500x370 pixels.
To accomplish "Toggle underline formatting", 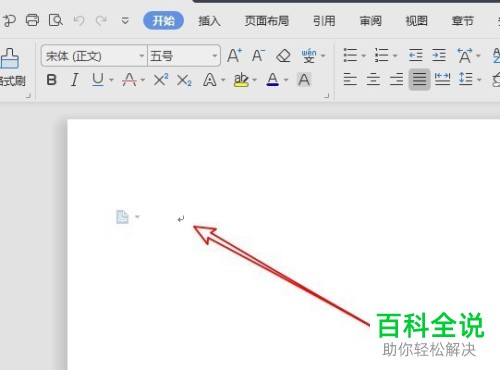I will (x=98, y=80).
